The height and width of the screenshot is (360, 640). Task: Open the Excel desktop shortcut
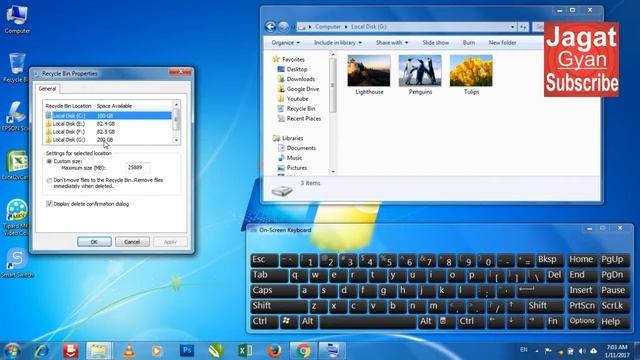16,165
